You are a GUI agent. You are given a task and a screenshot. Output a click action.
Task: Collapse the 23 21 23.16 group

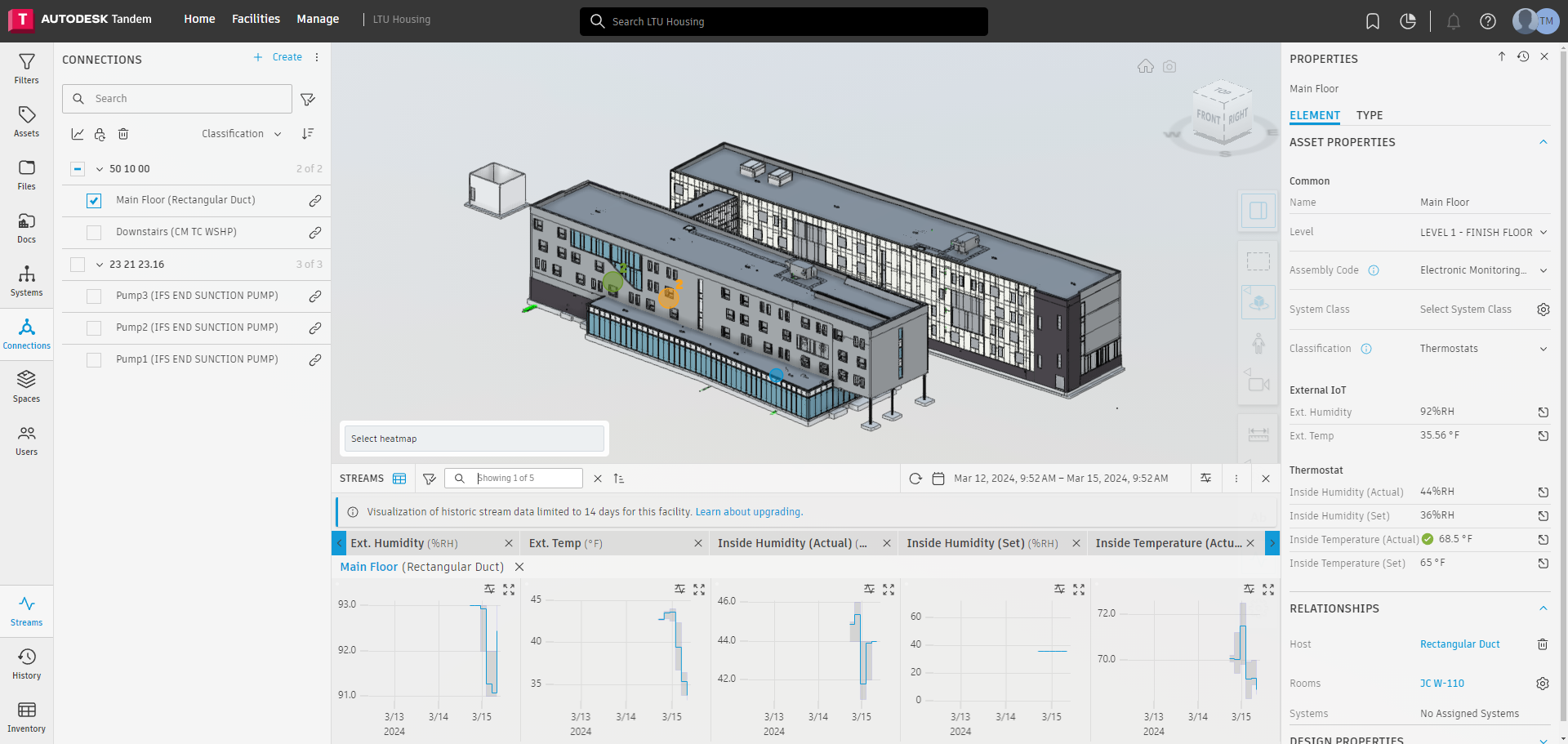pyautogui.click(x=100, y=265)
